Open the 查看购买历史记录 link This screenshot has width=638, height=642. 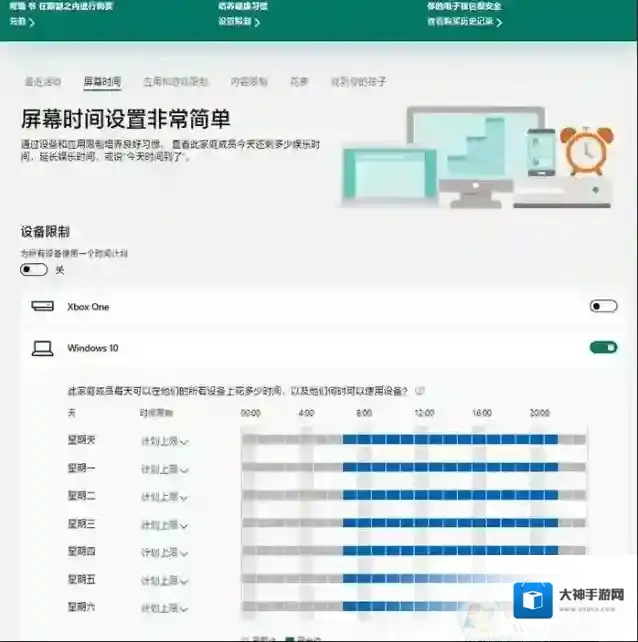pyautogui.click(x=464, y=21)
